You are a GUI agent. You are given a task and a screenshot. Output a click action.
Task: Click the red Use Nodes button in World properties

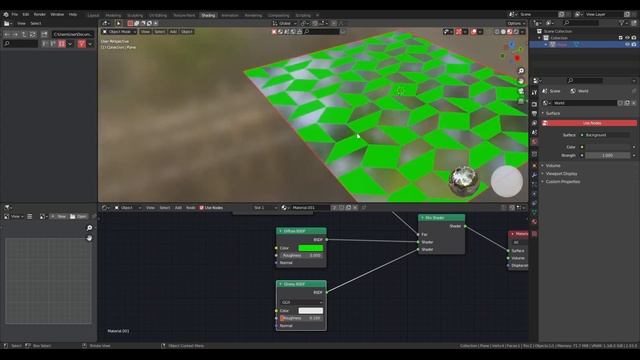pos(589,123)
